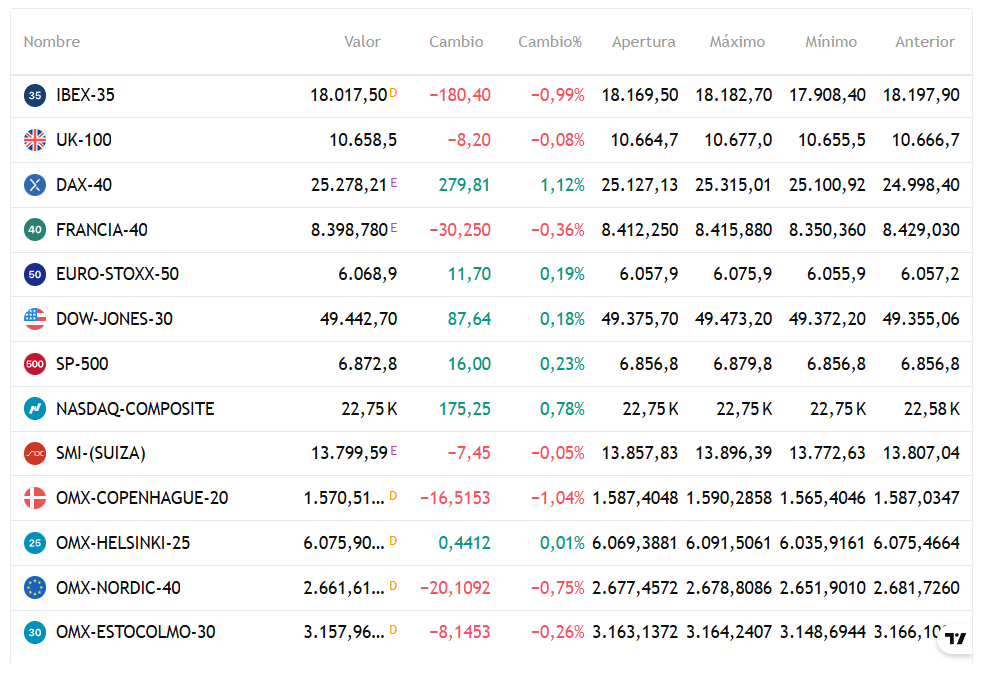Image resolution: width=994 pixels, height=675 pixels.
Task: Click the Dow Jones US flag icon
Action: click(35, 319)
